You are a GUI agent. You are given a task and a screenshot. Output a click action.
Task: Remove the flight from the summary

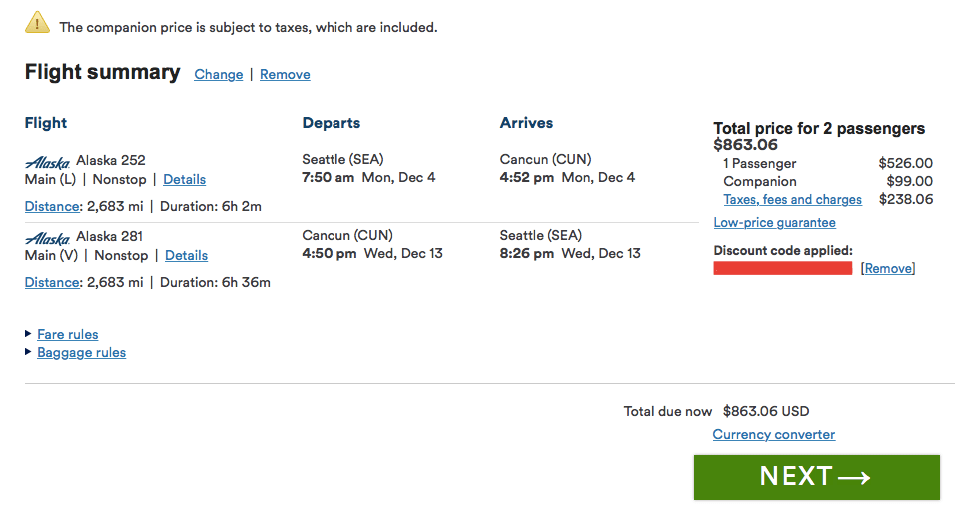pos(285,74)
